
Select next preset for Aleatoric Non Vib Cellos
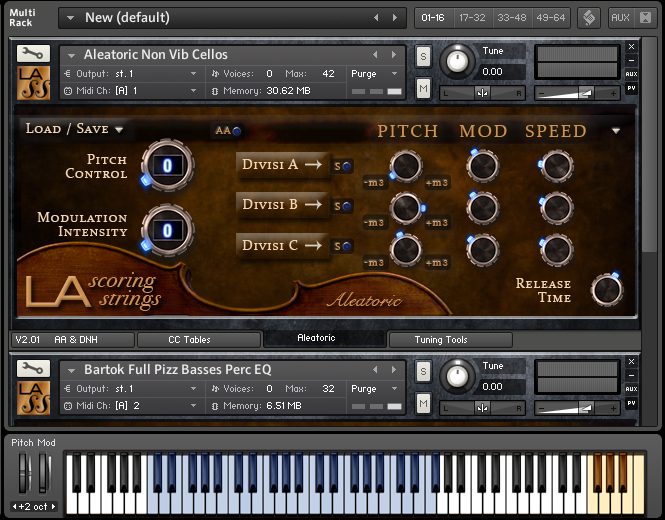tap(394, 55)
